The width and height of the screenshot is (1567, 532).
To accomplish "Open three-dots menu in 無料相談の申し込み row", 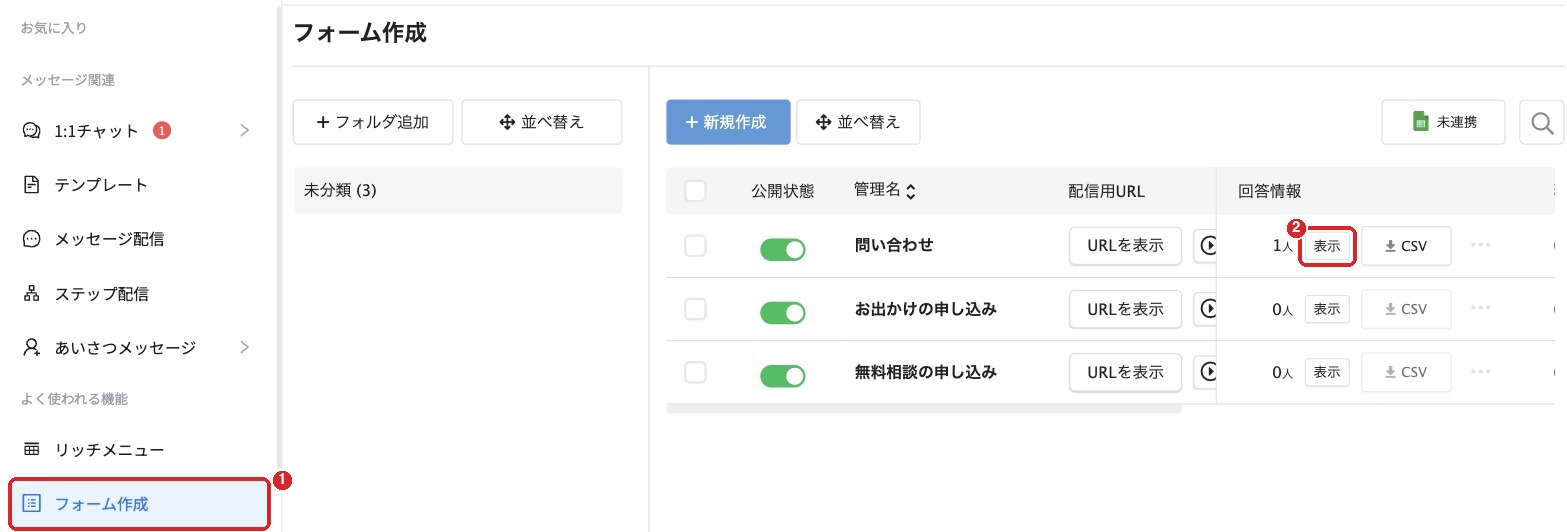I will pos(1482,372).
